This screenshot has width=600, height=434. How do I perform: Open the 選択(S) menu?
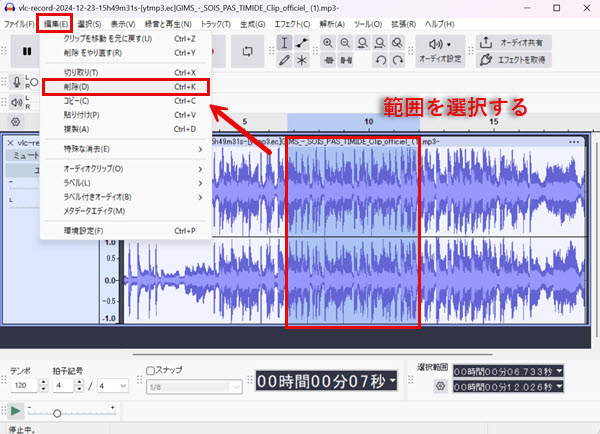(89, 24)
